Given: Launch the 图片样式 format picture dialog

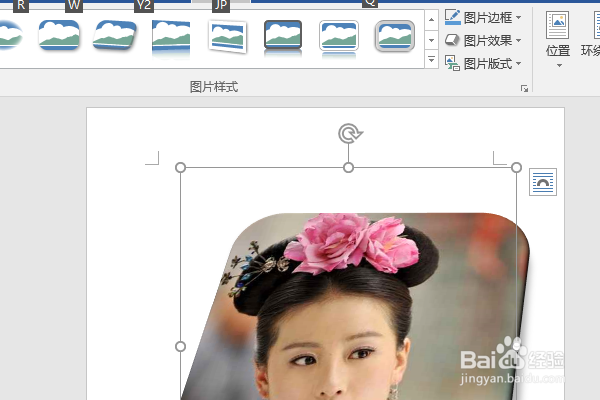Looking at the screenshot, I should 524,89.
